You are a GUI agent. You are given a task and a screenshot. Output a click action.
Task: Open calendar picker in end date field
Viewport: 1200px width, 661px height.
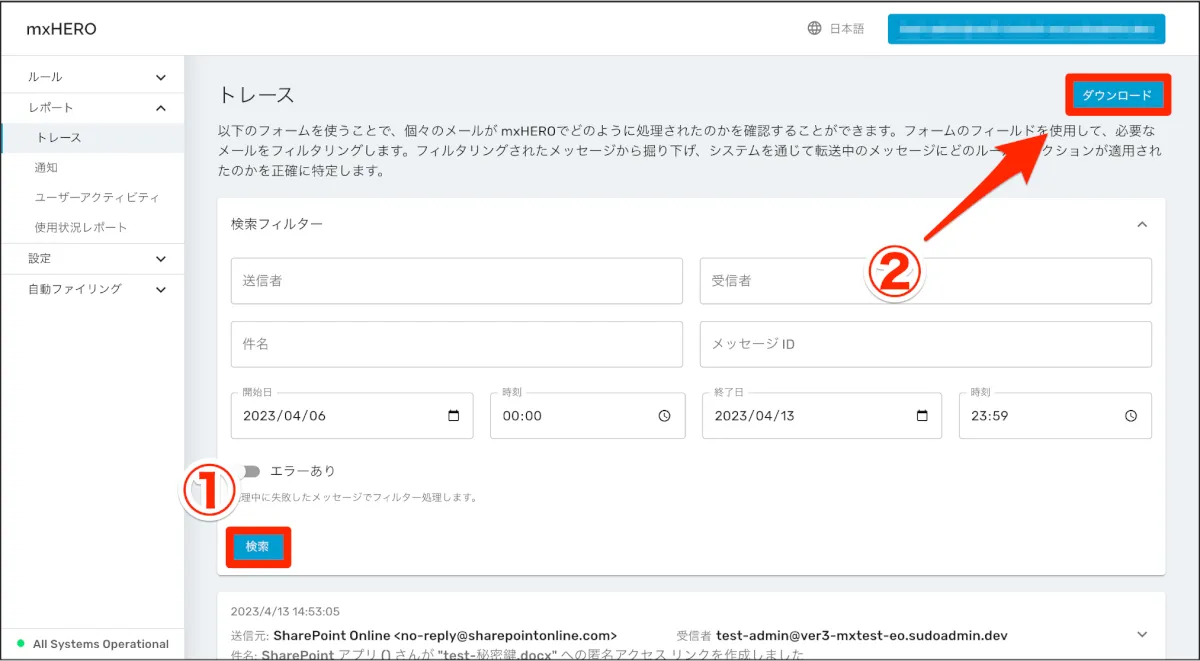pos(922,416)
